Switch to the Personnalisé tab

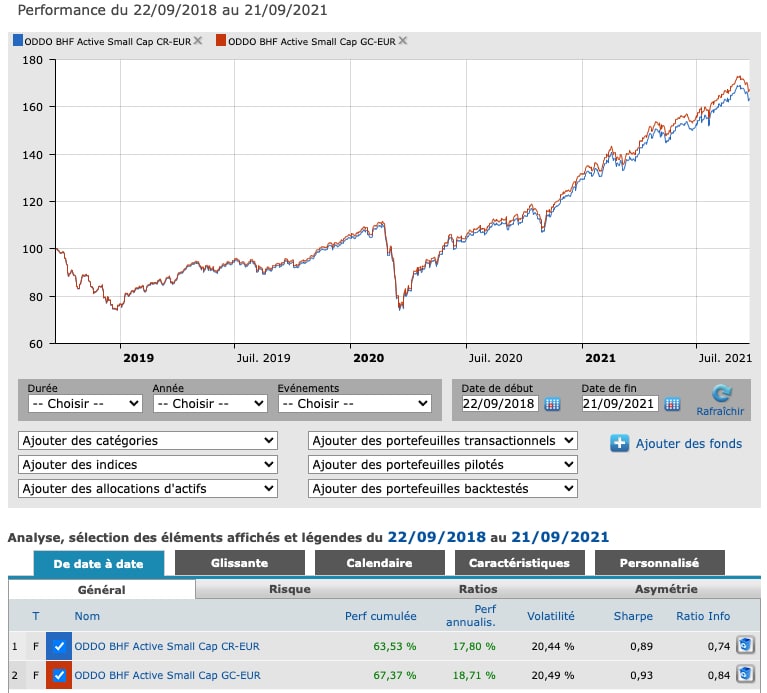[x=659, y=563]
